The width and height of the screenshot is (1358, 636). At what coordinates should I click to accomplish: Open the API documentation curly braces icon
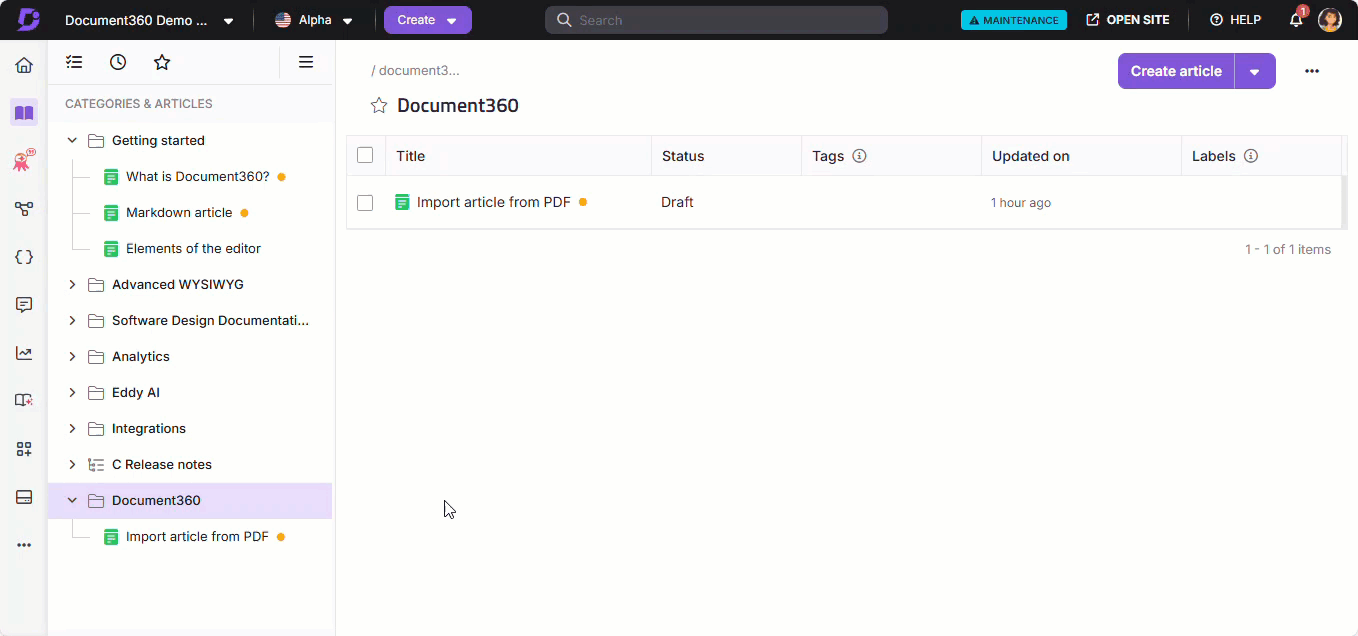tap(24, 257)
